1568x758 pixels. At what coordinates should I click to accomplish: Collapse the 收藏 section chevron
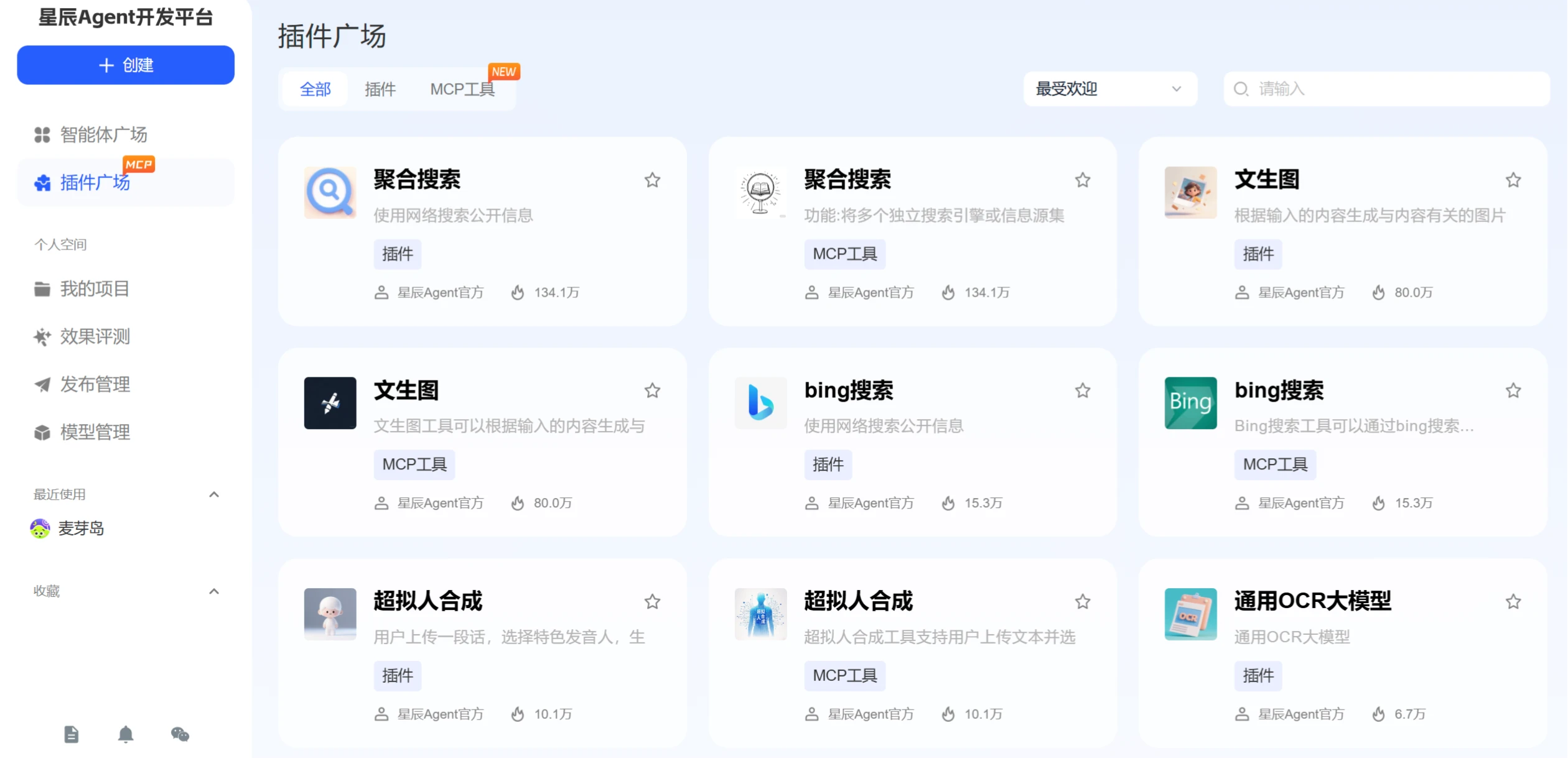pyautogui.click(x=214, y=591)
